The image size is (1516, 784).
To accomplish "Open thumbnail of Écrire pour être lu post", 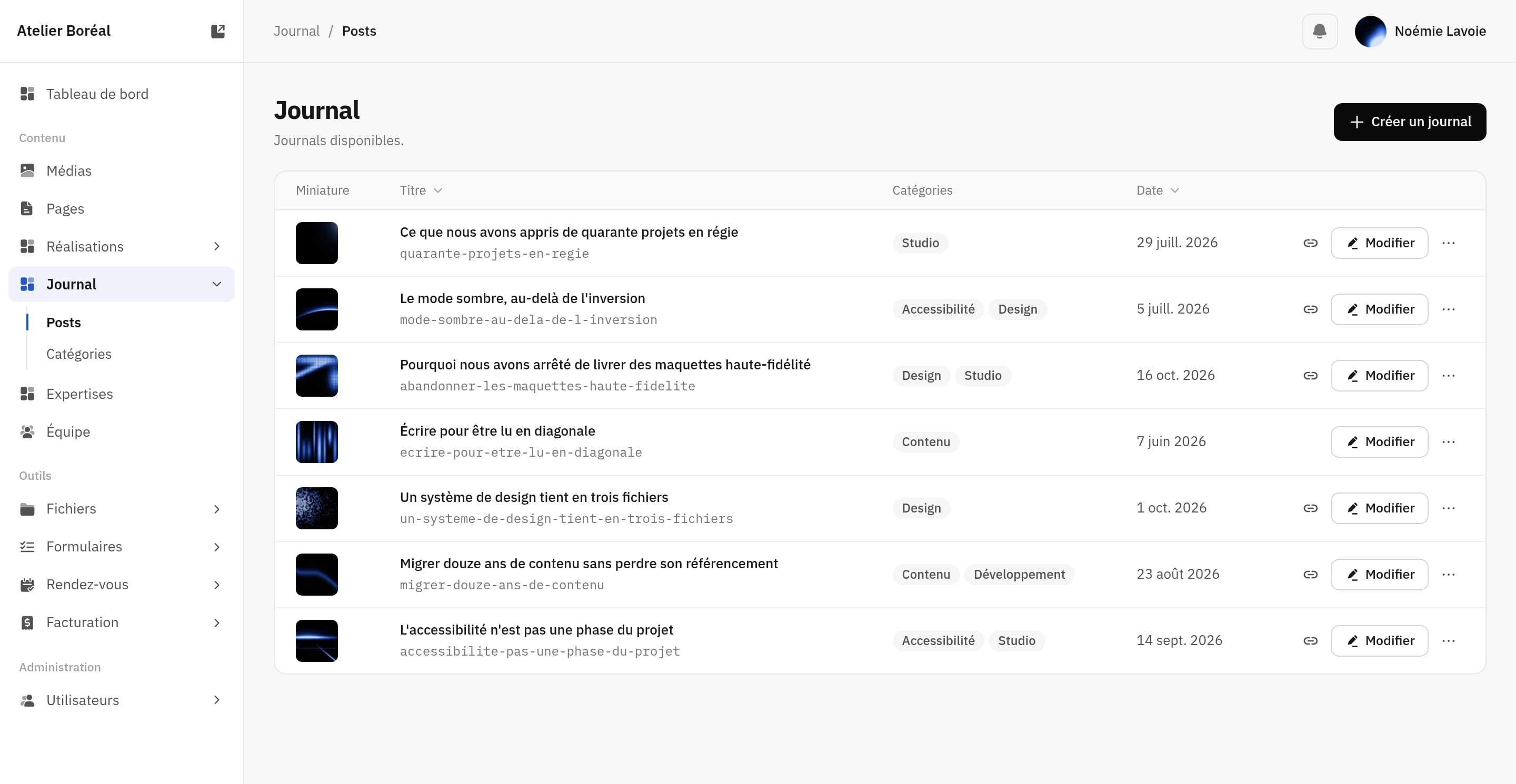I will (316, 441).
